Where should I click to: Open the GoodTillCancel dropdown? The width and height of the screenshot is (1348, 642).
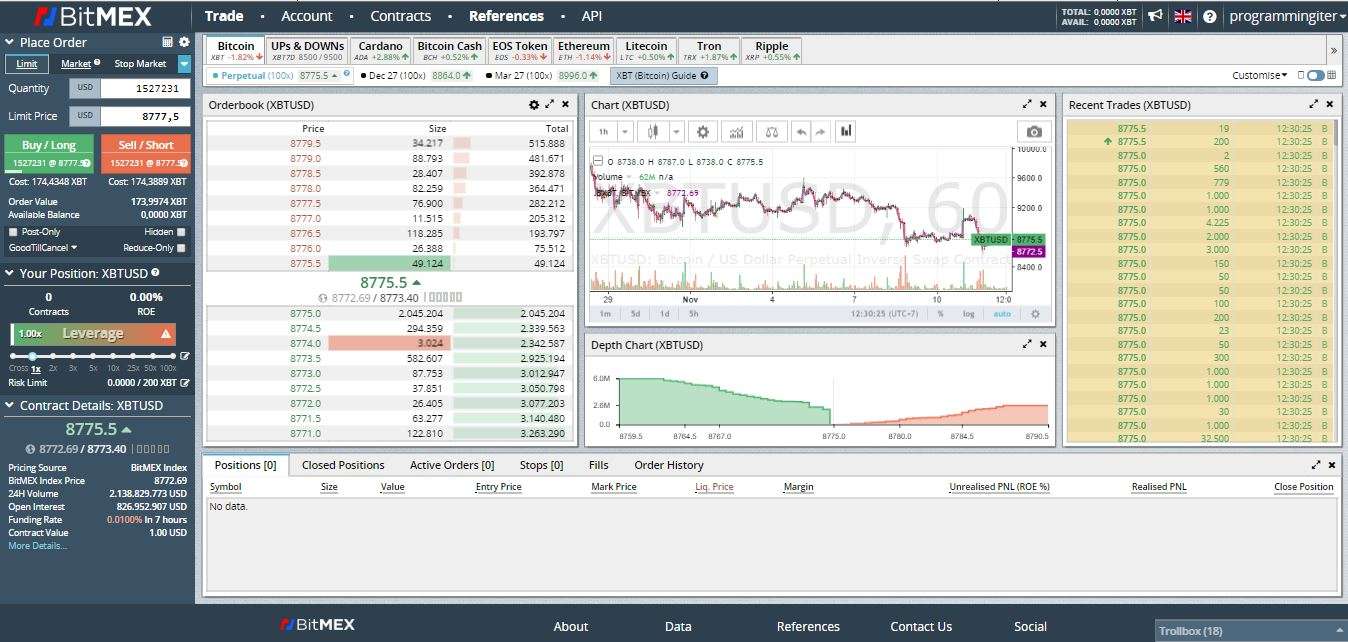[x=43, y=248]
